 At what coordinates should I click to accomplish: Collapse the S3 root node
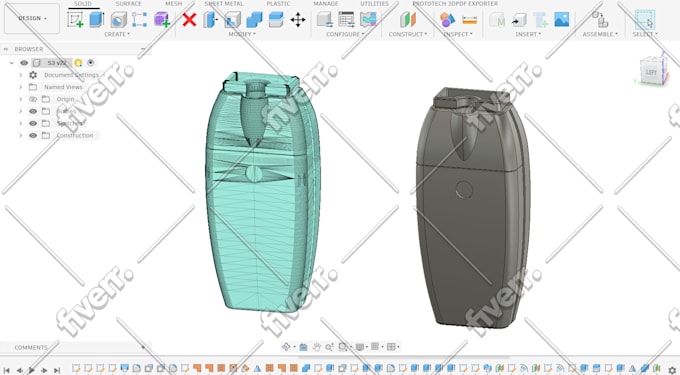pos(12,63)
